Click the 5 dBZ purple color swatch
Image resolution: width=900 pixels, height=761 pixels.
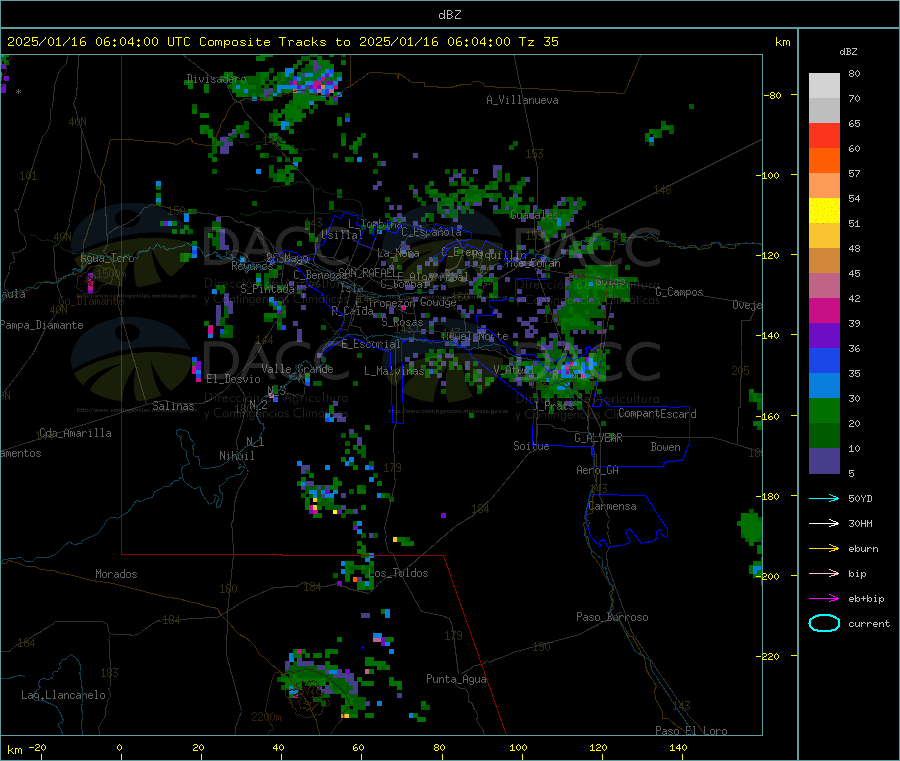824,461
